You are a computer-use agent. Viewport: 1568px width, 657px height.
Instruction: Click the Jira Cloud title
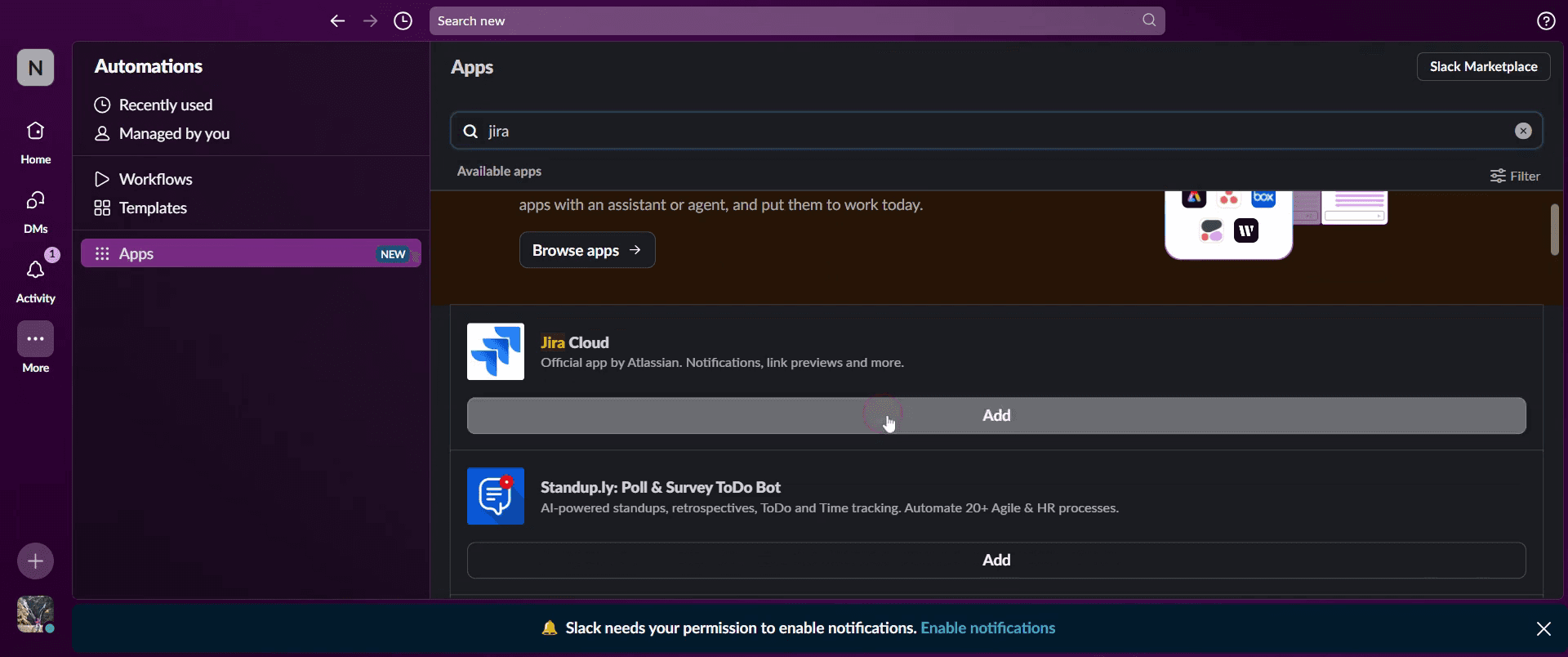tap(575, 342)
